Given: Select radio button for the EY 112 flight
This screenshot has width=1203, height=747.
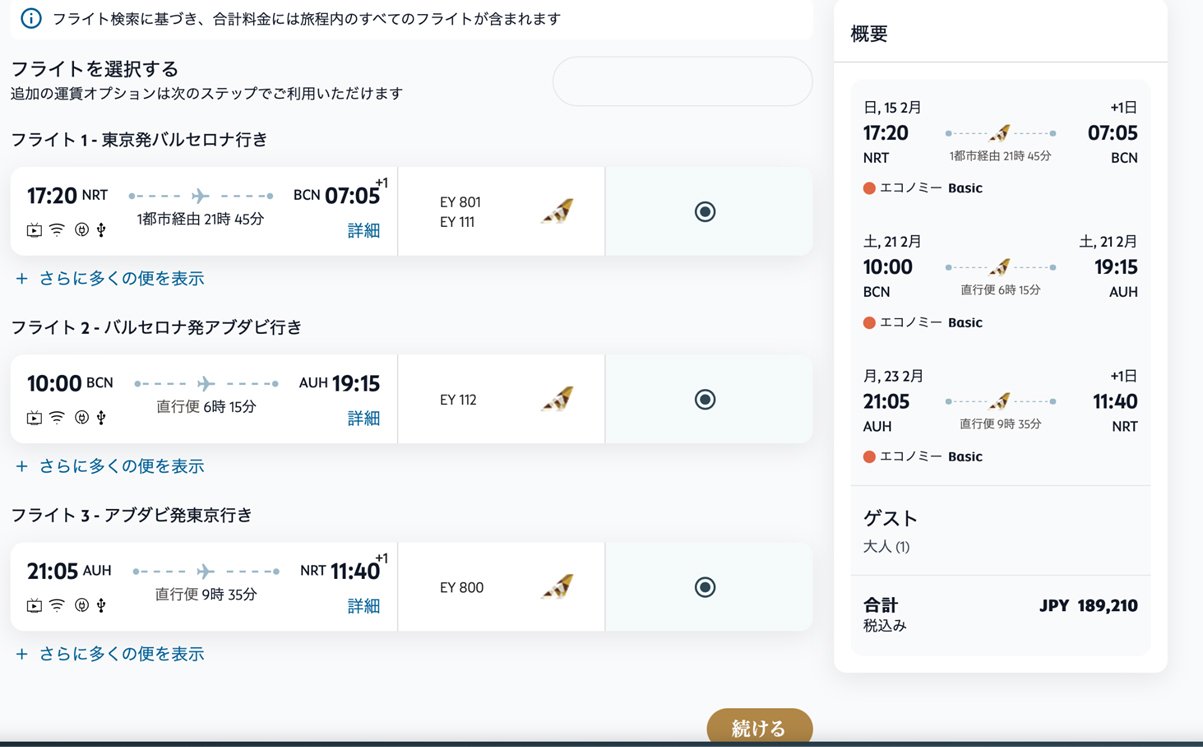Looking at the screenshot, I should click(705, 399).
